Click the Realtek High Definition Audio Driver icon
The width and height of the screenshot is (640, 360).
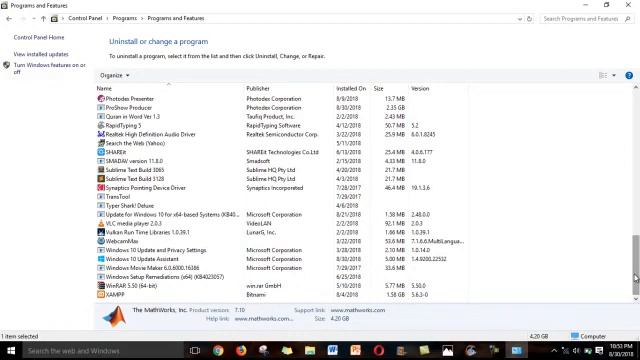pyautogui.click(x=101, y=134)
